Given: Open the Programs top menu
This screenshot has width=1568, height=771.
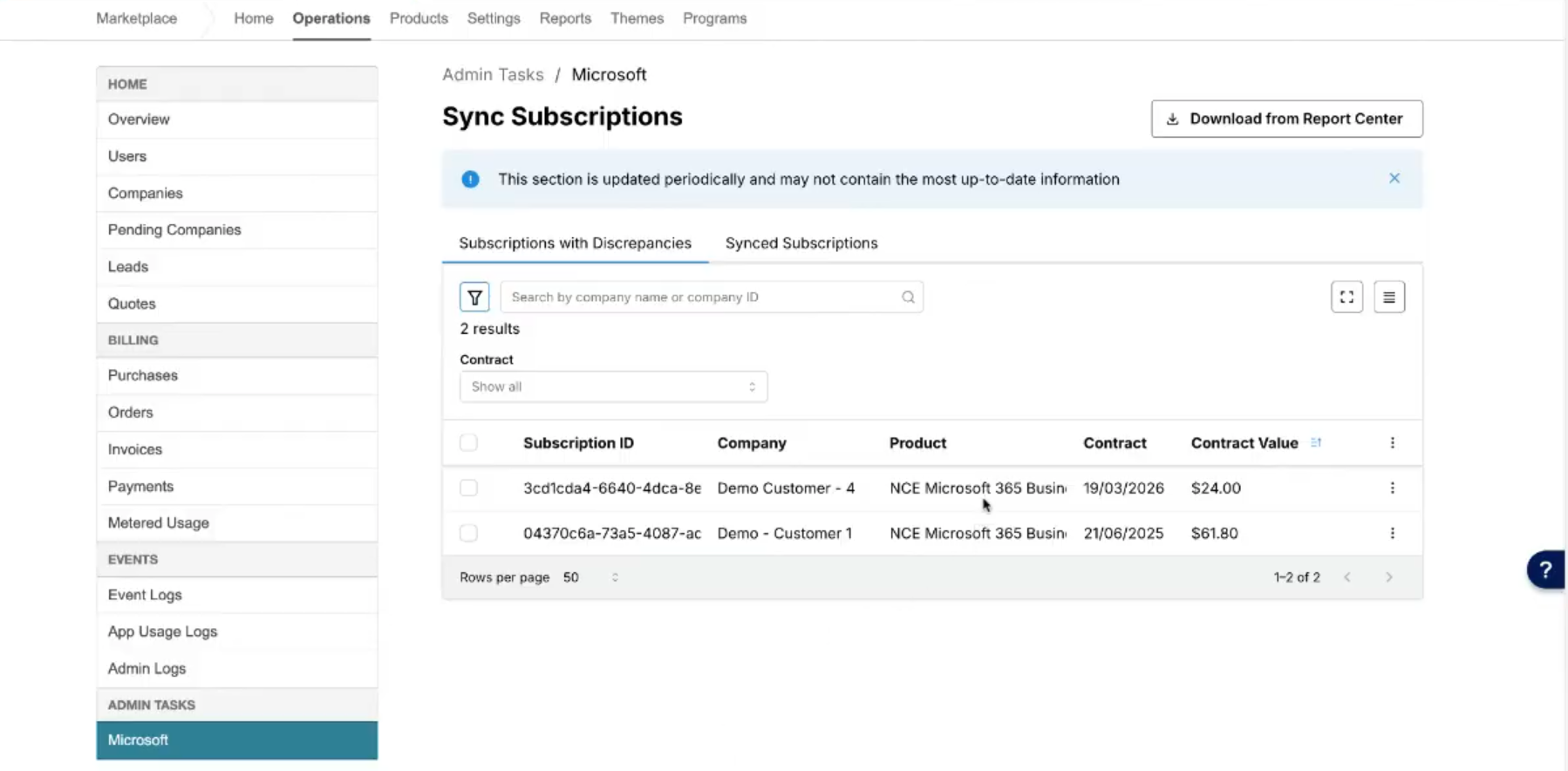Looking at the screenshot, I should point(714,18).
